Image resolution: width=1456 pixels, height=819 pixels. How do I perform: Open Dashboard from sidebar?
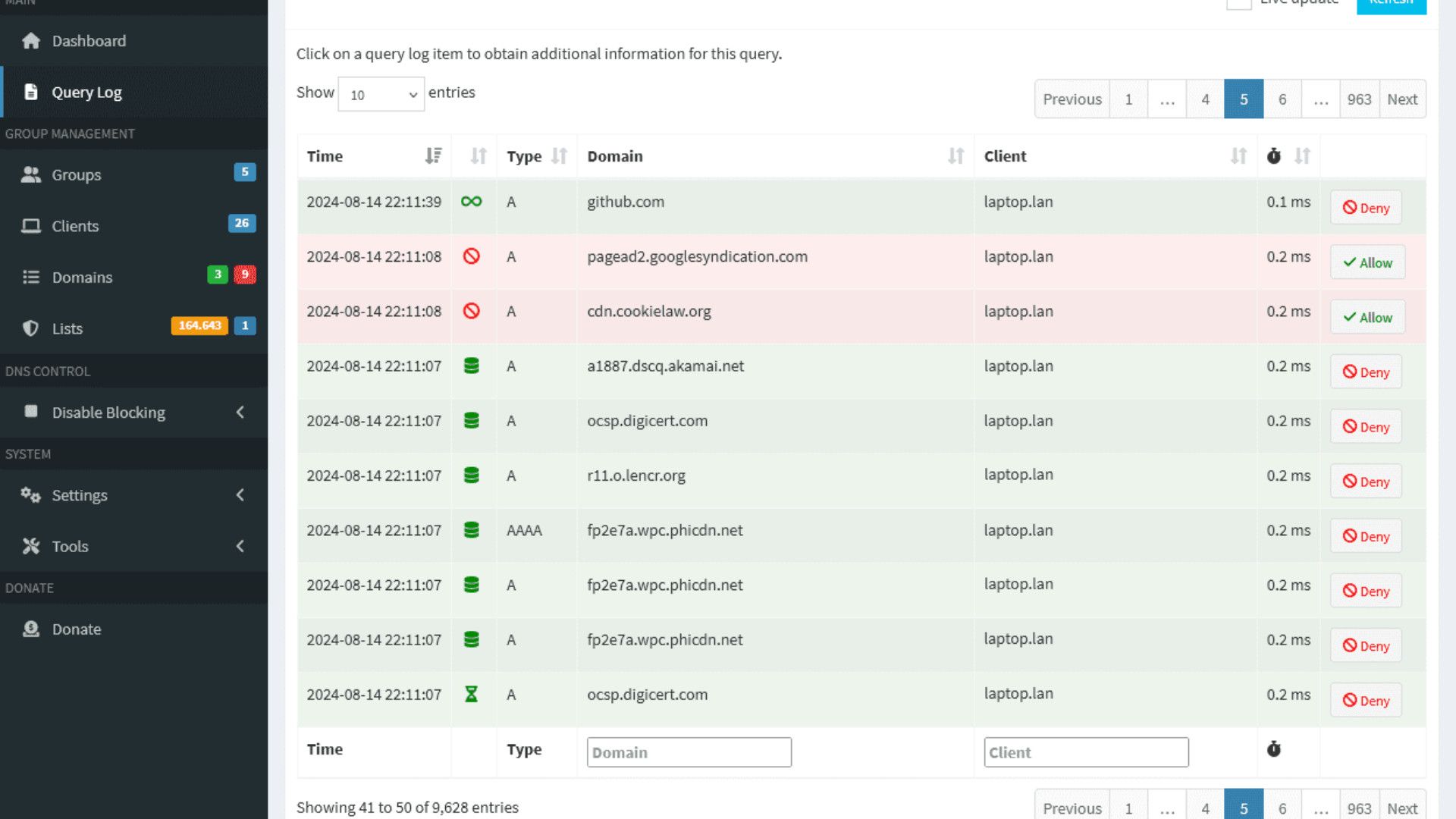tap(134, 41)
